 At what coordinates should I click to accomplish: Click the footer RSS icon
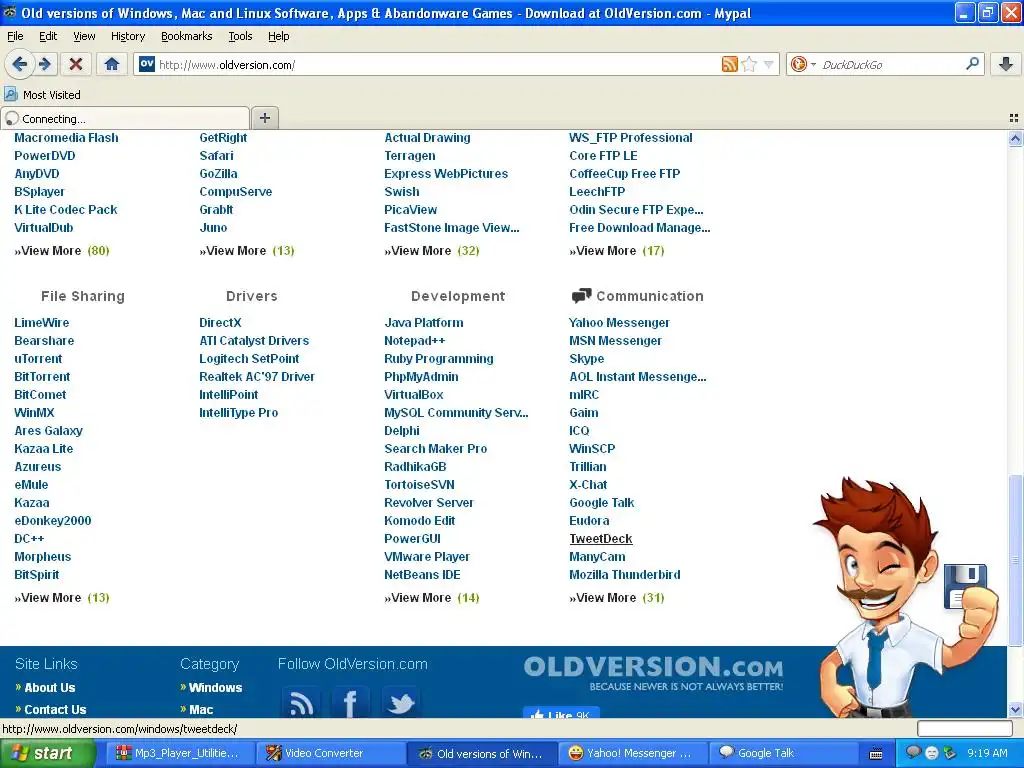pyautogui.click(x=301, y=703)
